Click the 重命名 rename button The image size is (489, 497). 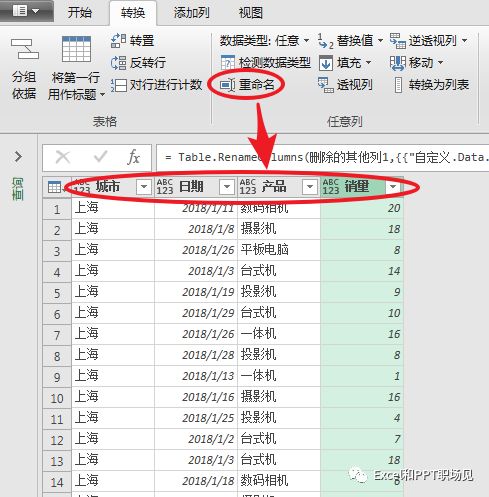click(x=247, y=85)
